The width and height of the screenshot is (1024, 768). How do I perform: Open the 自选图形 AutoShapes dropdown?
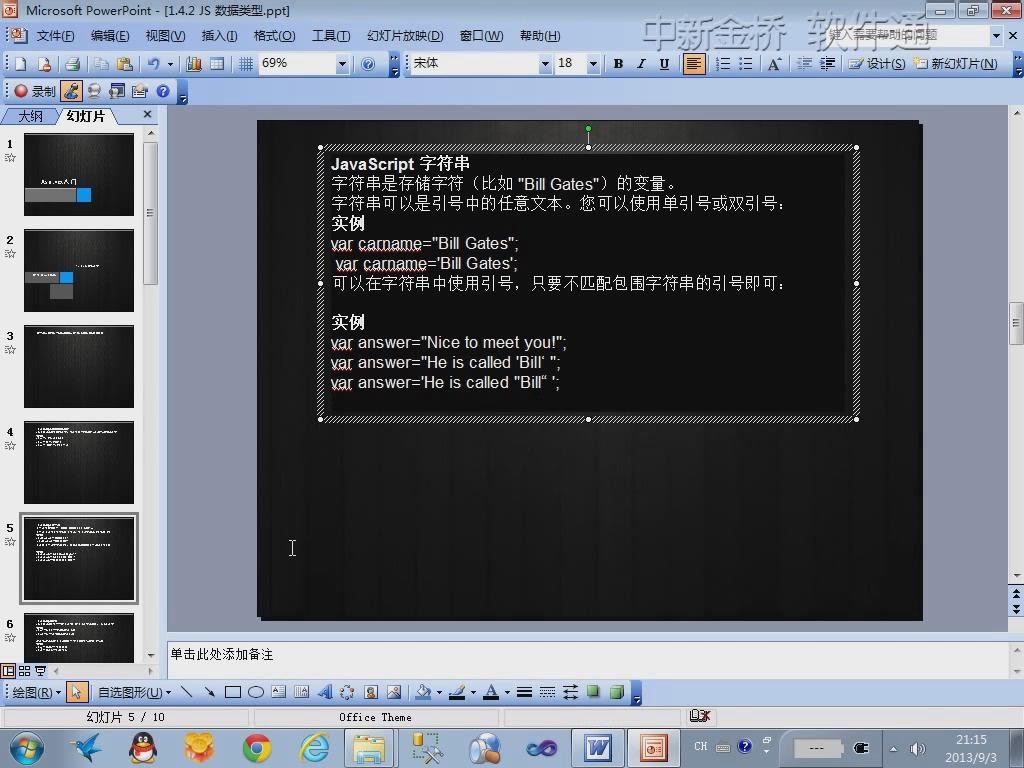tap(135, 692)
